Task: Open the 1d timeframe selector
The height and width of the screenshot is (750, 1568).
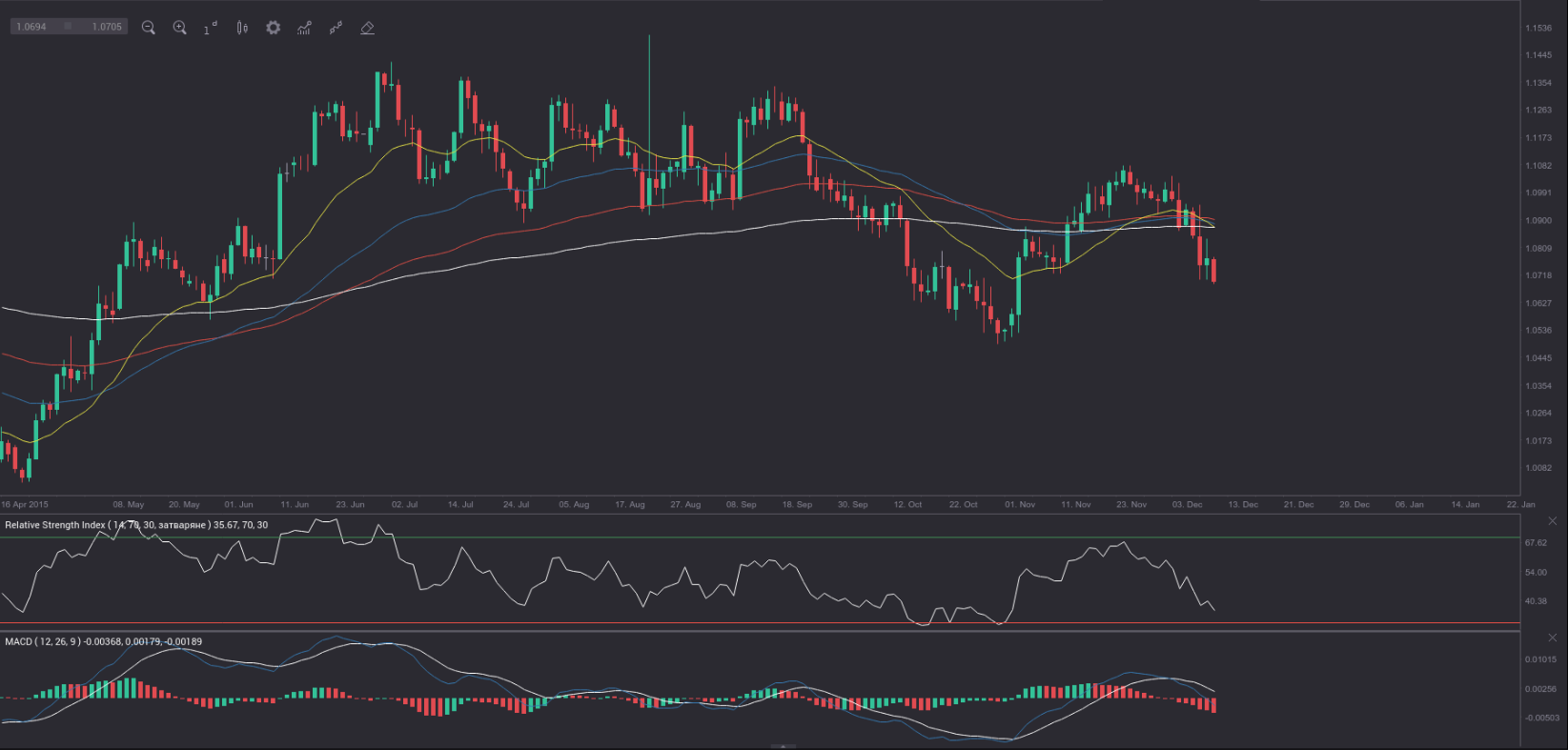Action: click(210, 28)
